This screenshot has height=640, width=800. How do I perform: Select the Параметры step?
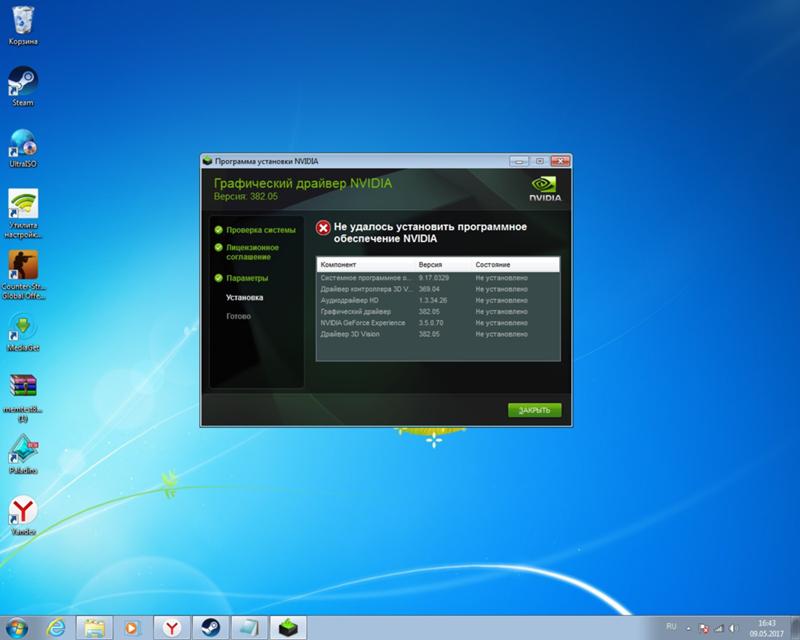click(247, 278)
